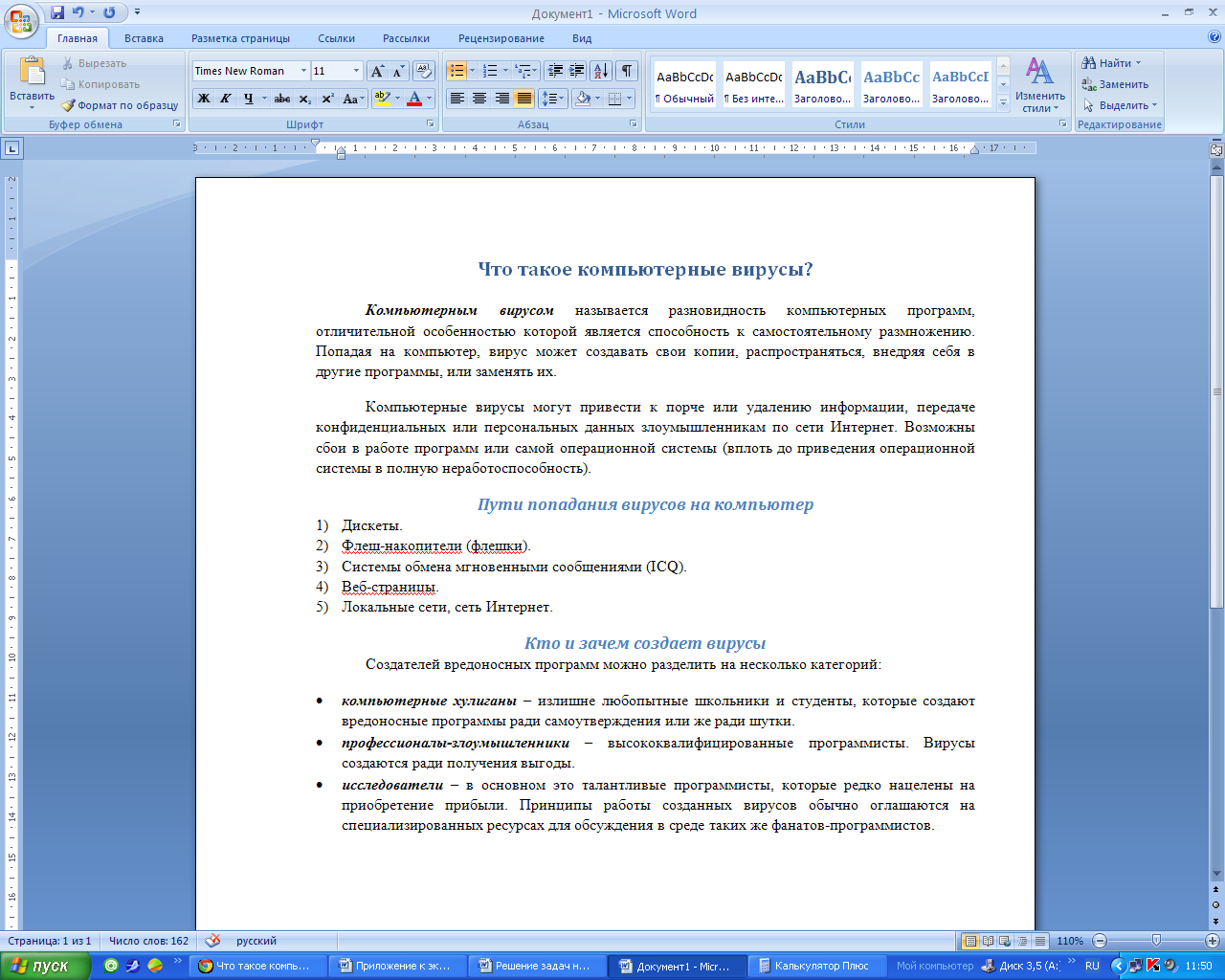
Task: Toggle bold Ж formatting
Action: pyautogui.click(x=204, y=99)
